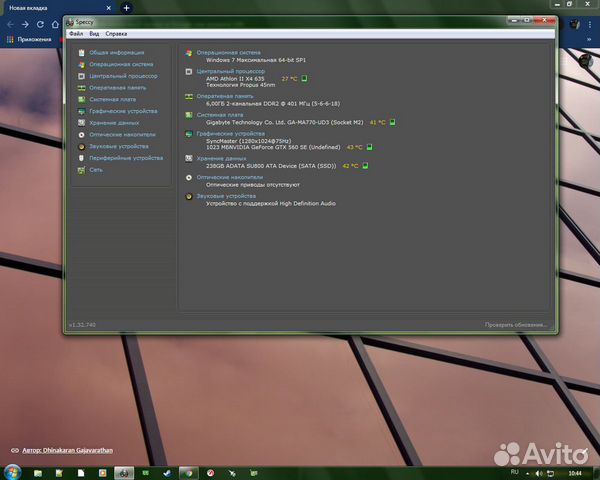Open the browser three-dot menu
Image resolution: width=600 pixels, height=480 pixels.
(590, 25)
